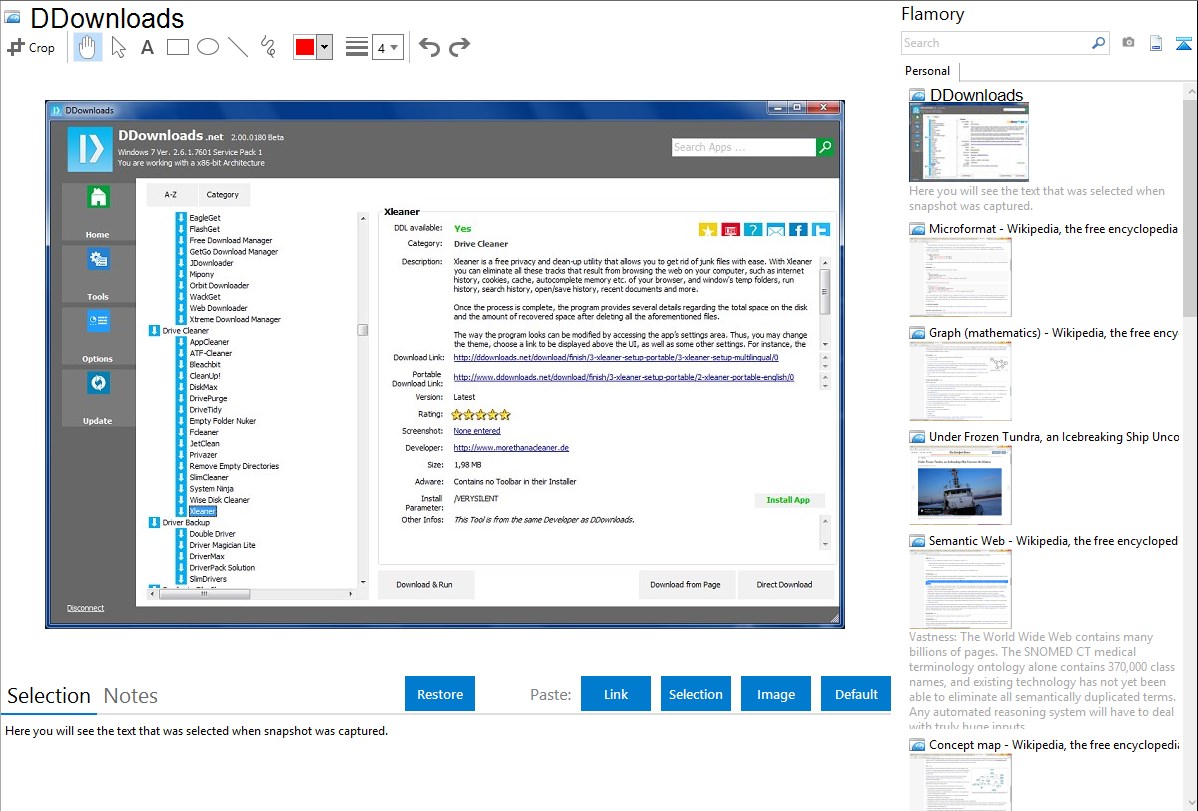Click the Direct Download button
The height and width of the screenshot is (811, 1198).
point(785,585)
